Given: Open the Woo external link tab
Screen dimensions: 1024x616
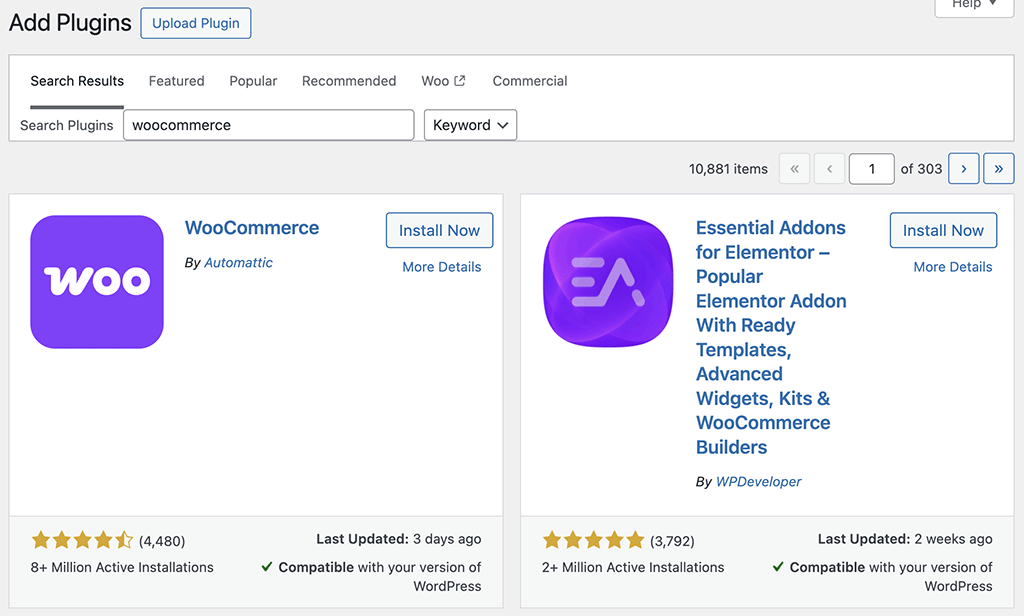Looking at the screenshot, I should [x=443, y=81].
